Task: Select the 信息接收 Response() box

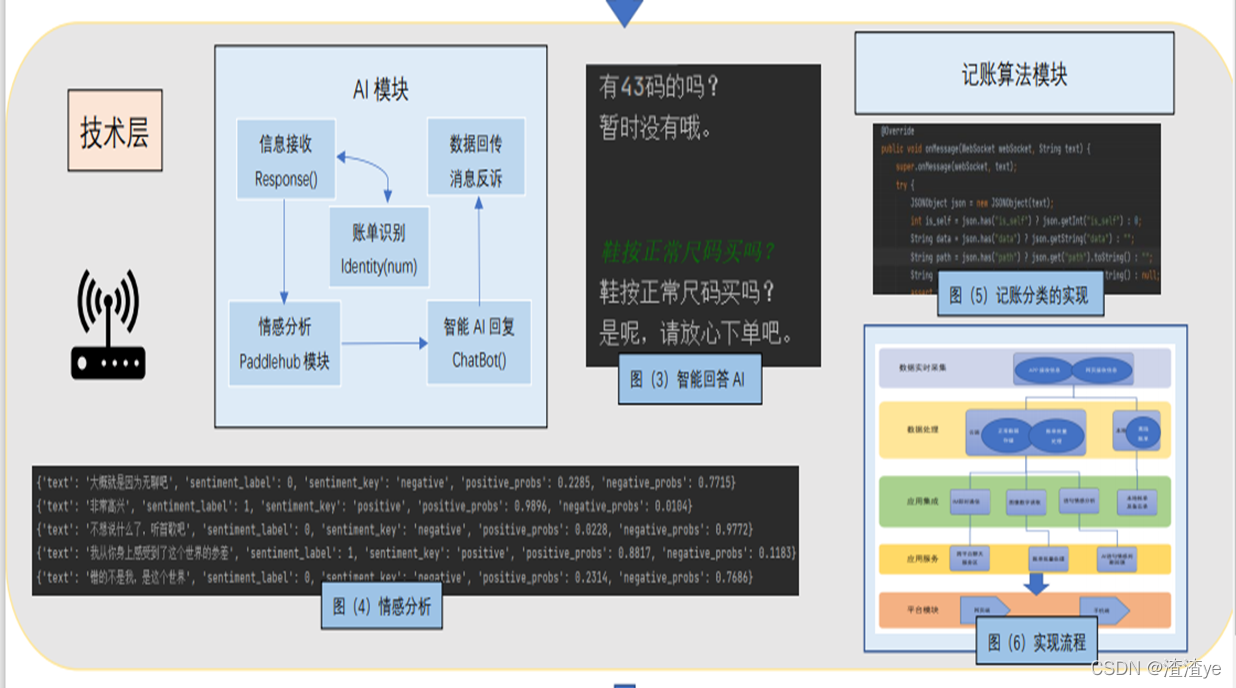Action: click(285, 159)
